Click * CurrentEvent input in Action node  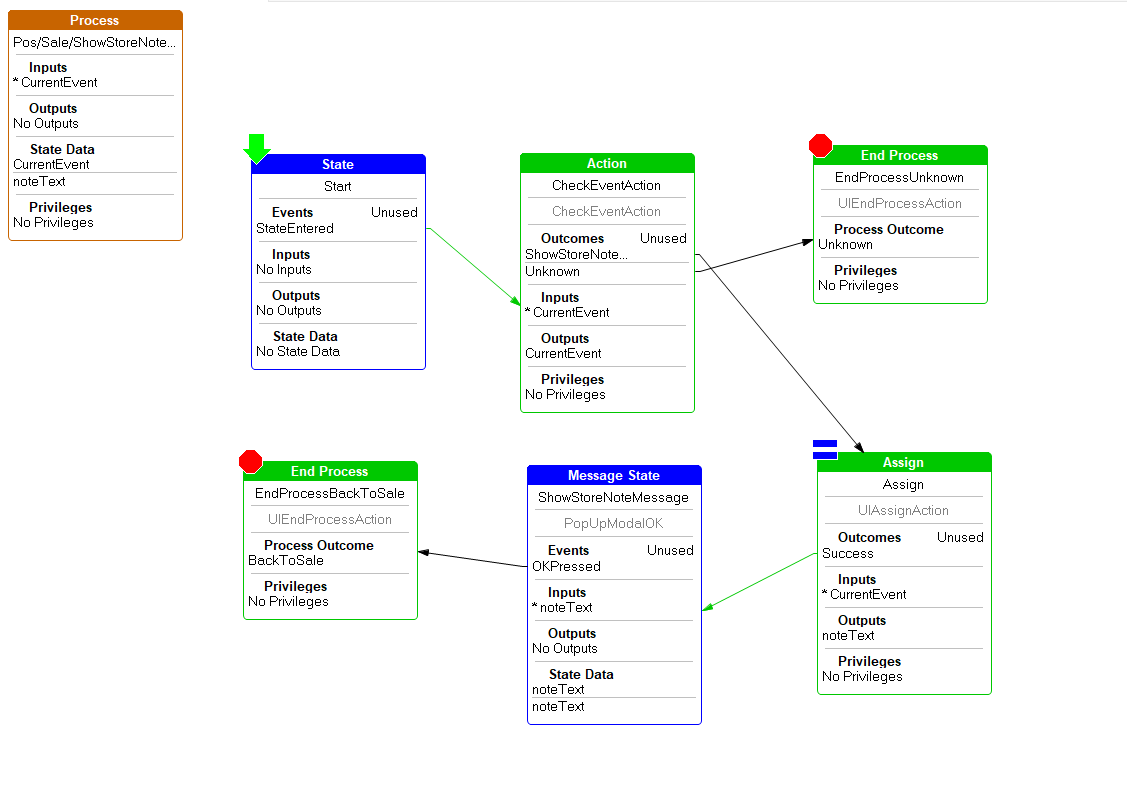[x=567, y=313]
